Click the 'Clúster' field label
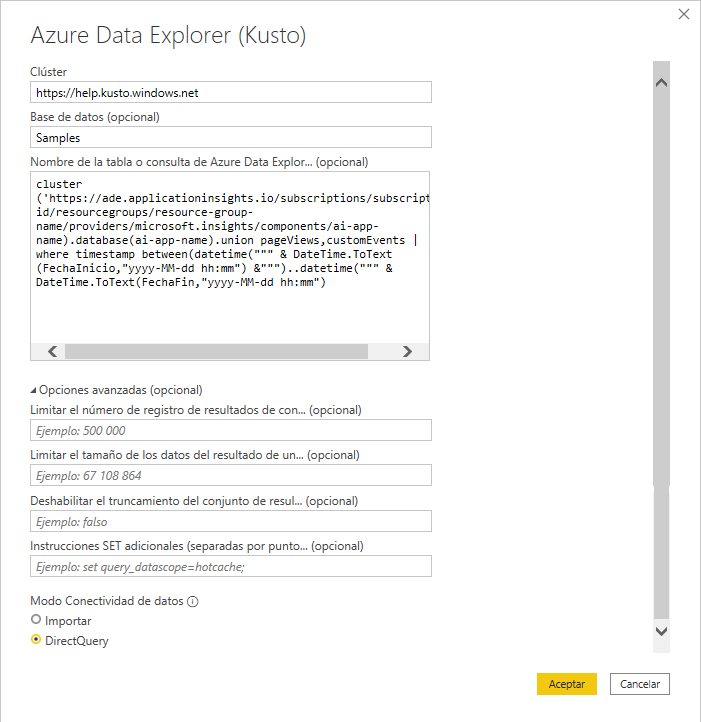The image size is (701, 722). [x=48, y=72]
